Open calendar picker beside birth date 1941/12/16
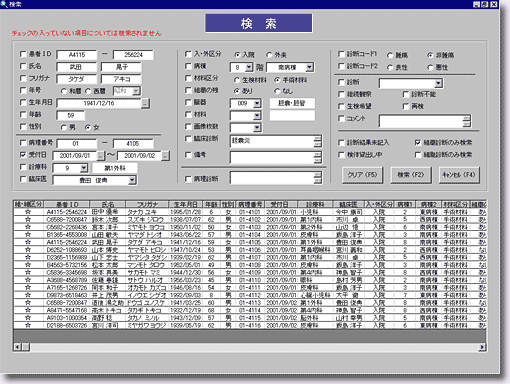The image size is (510, 384). 145,103
